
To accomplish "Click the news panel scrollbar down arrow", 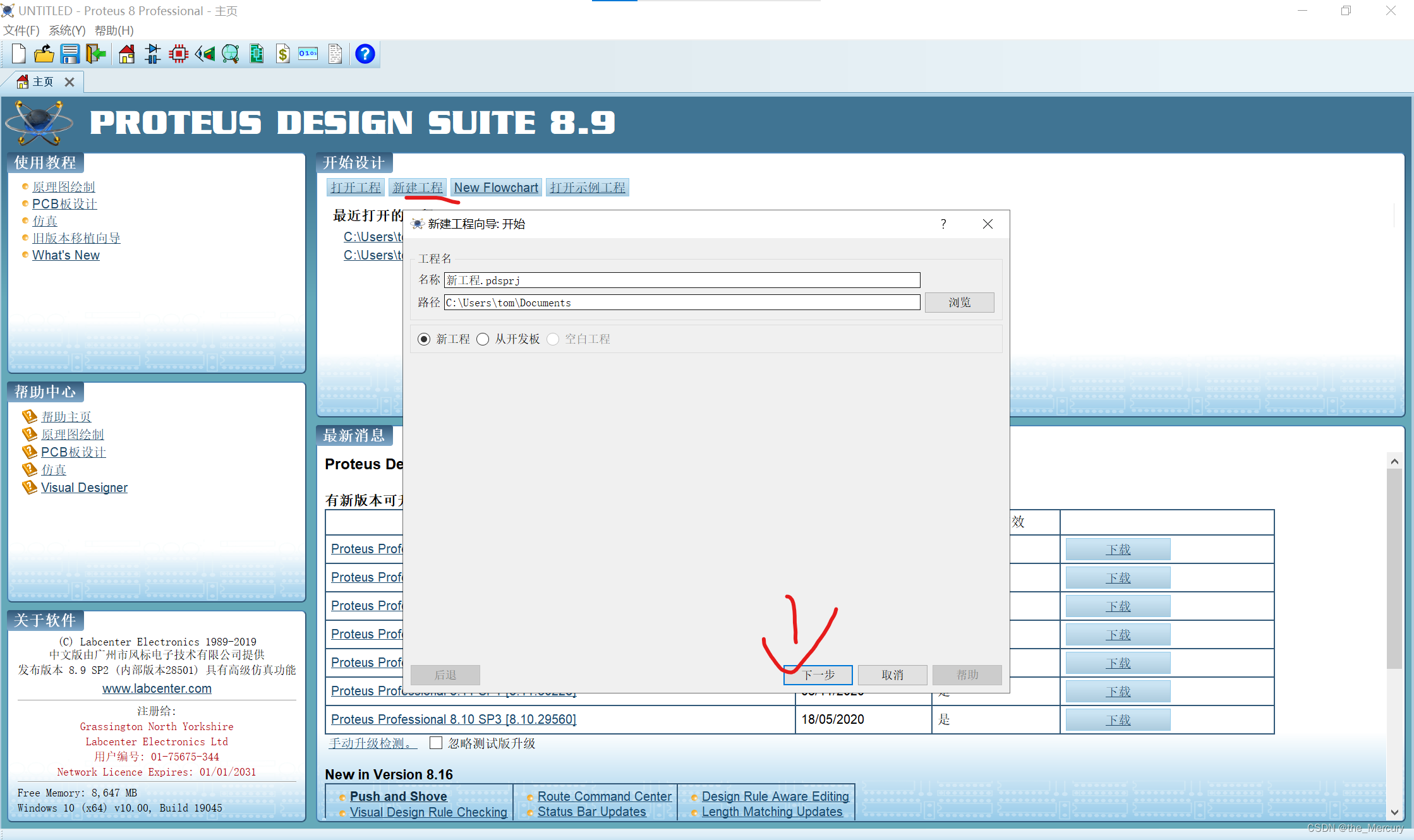I will (x=1394, y=812).
